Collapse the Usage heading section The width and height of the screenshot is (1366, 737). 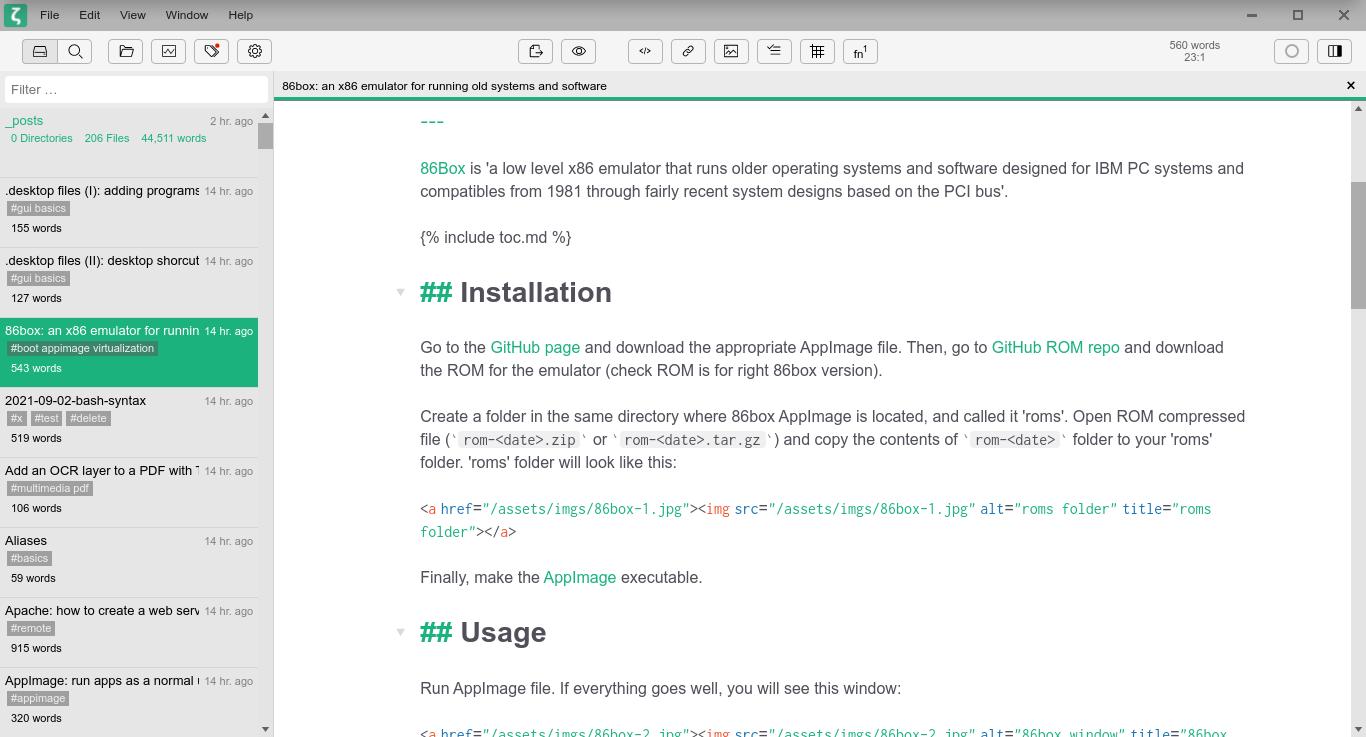(400, 633)
